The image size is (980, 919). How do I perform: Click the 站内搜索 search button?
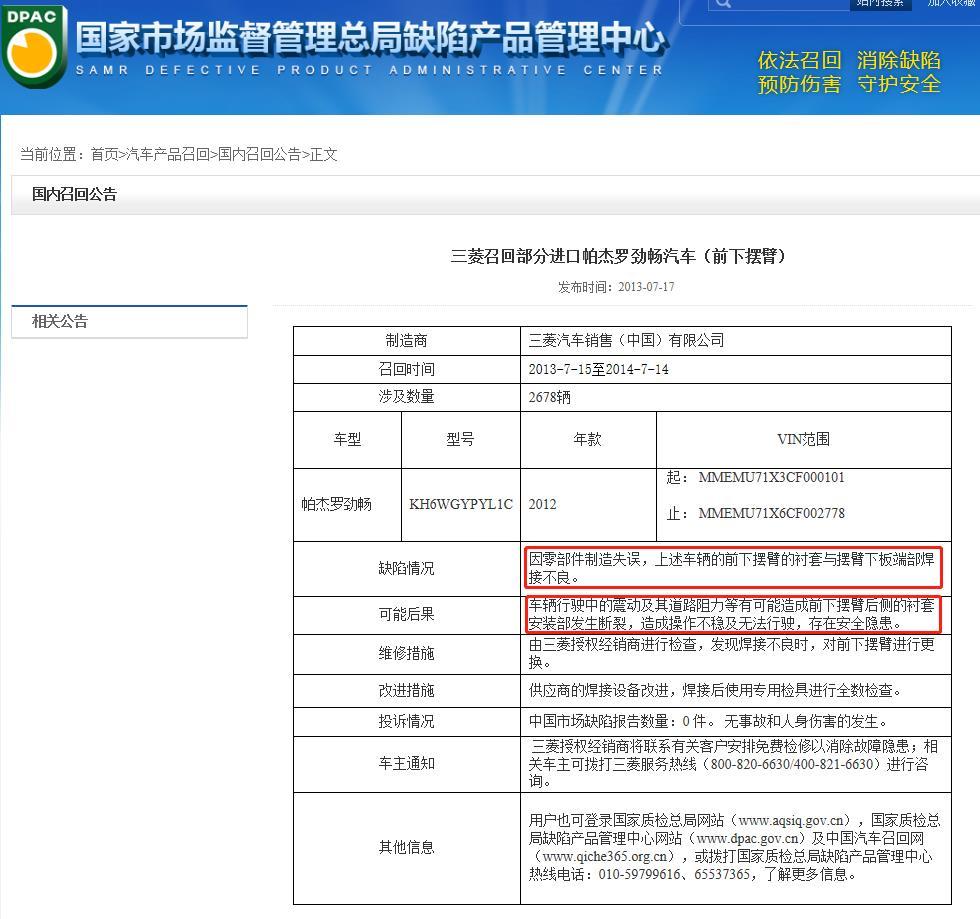click(x=880, y=3)
